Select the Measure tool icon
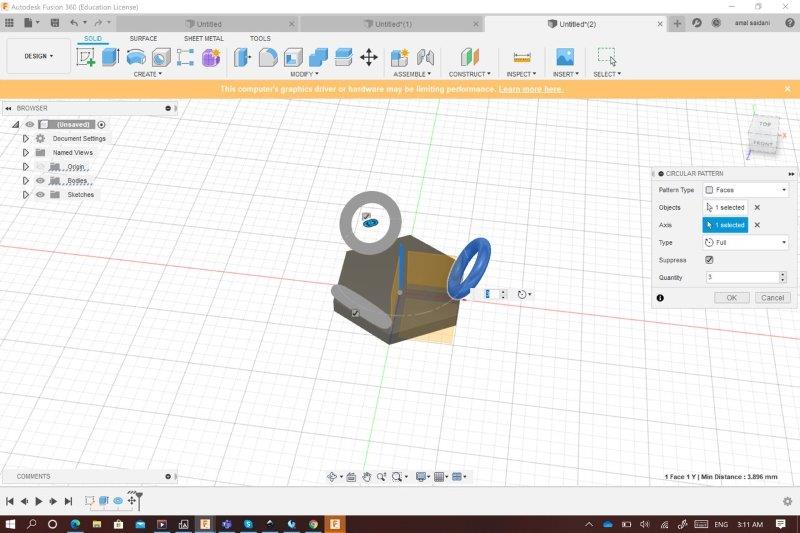Screen dimensions: 800x533 pos(521,57)
